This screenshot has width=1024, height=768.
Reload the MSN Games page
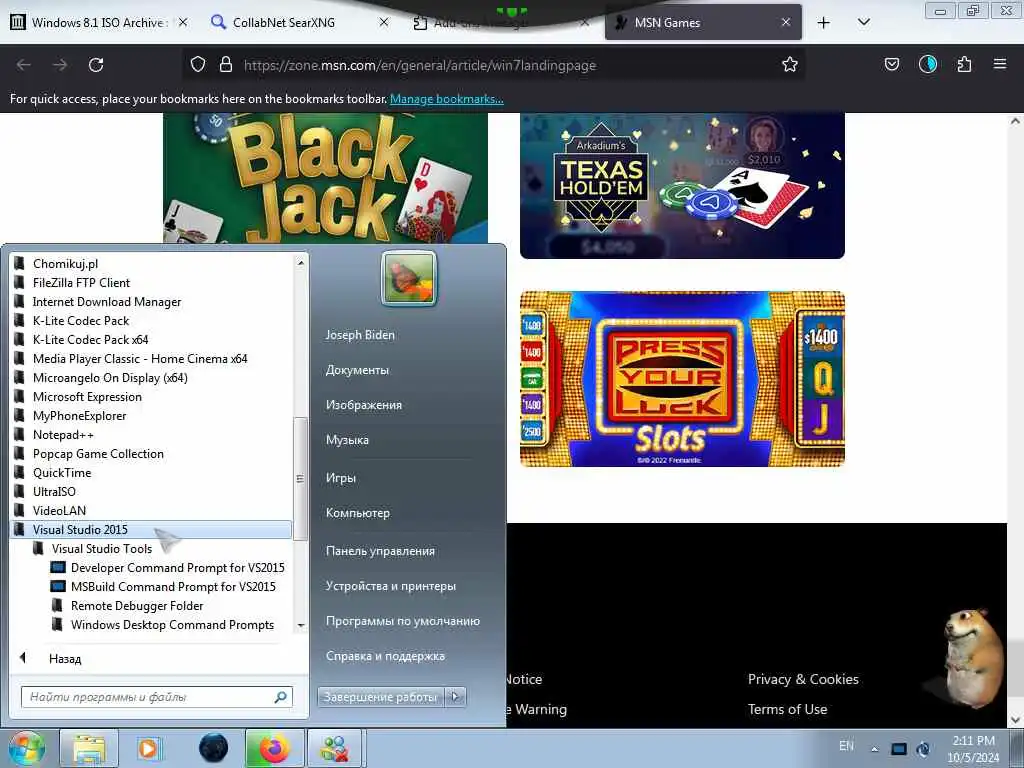[x=96, y=65]
